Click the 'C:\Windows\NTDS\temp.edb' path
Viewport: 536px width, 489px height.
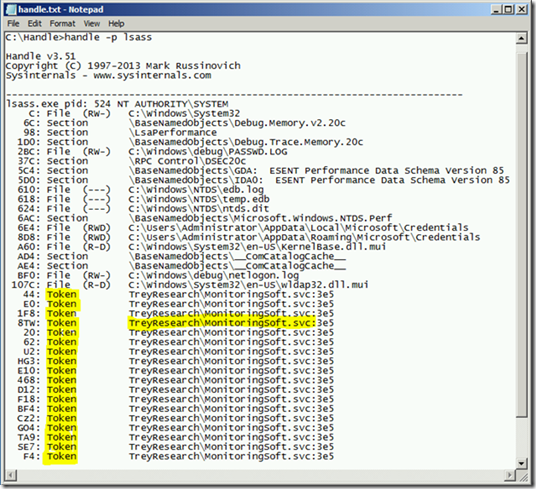[x=199, y=199]
